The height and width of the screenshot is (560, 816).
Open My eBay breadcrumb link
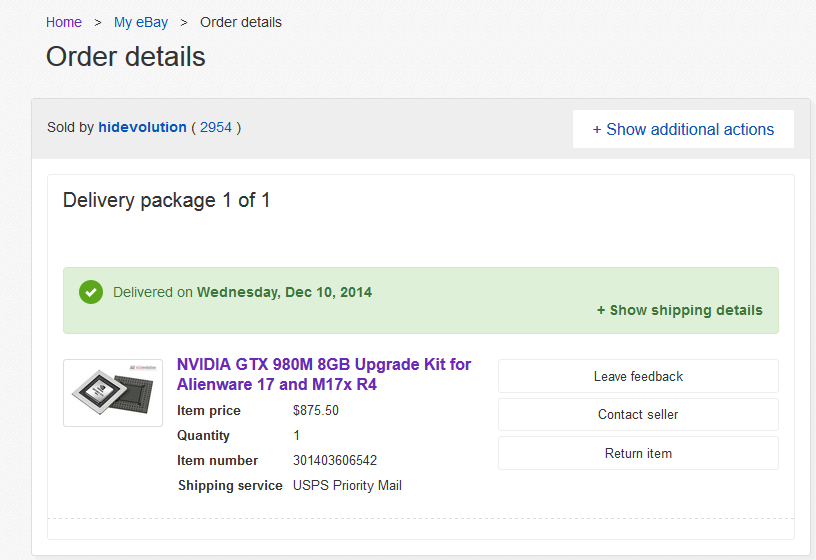pos(141,22)
